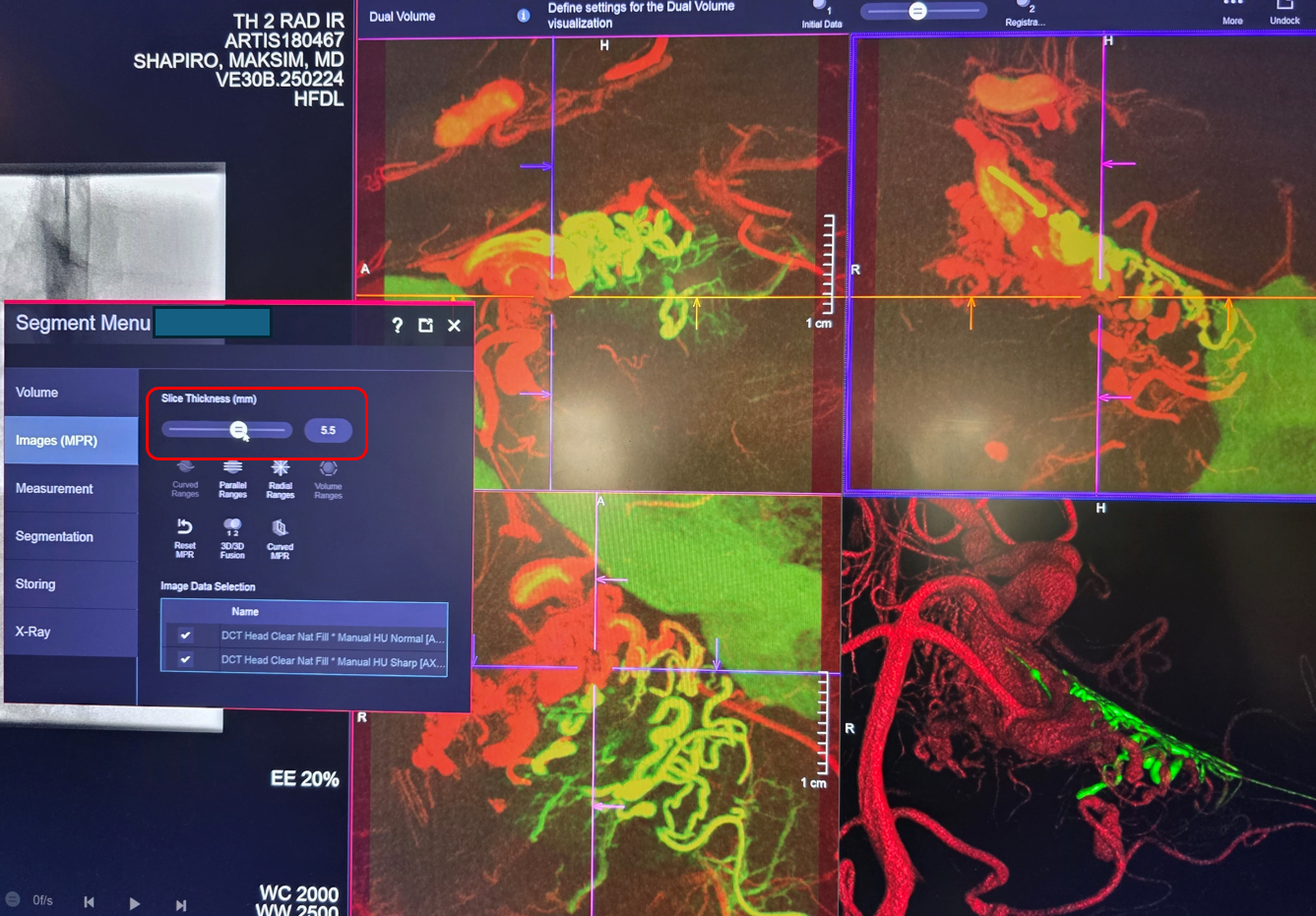The image size is (1316, 916).
Task: Switch to the Volume tab
Action: [x=70, y=393]
